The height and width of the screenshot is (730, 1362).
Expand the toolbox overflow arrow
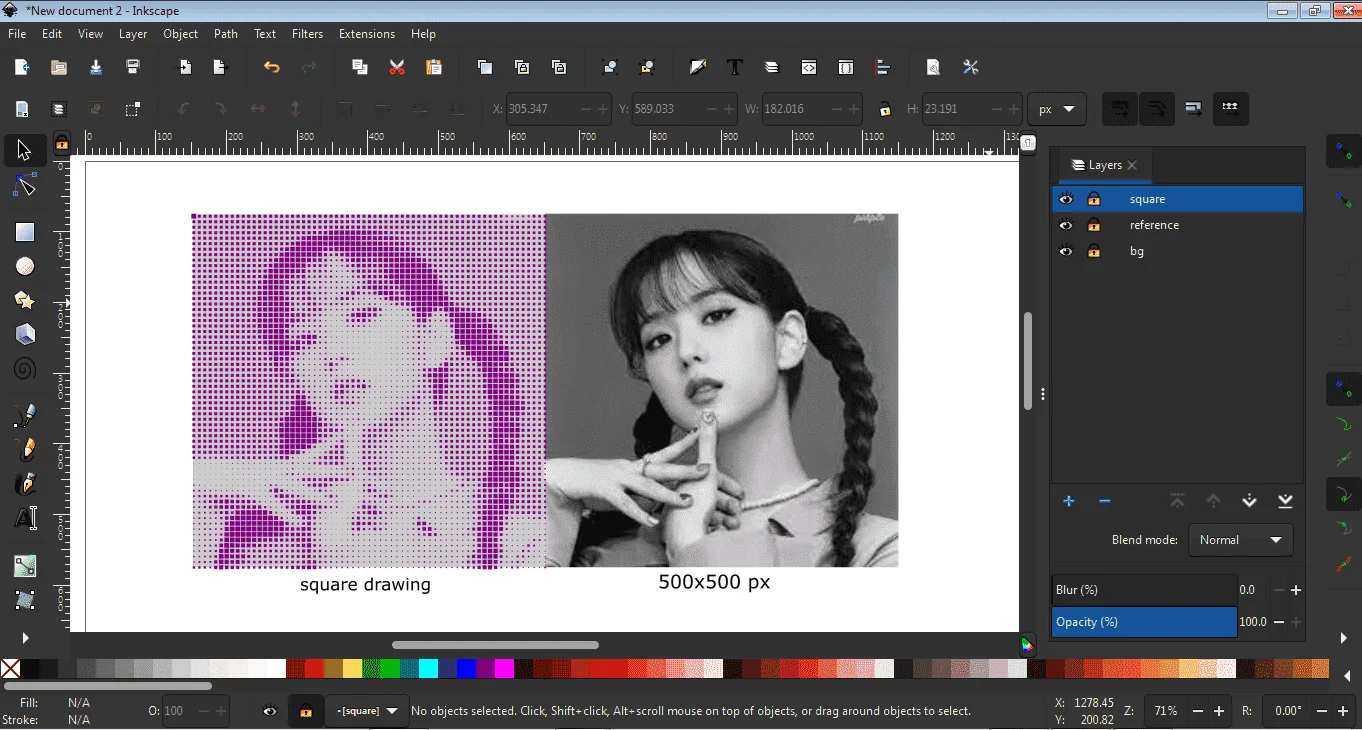(x=25, y=638)
